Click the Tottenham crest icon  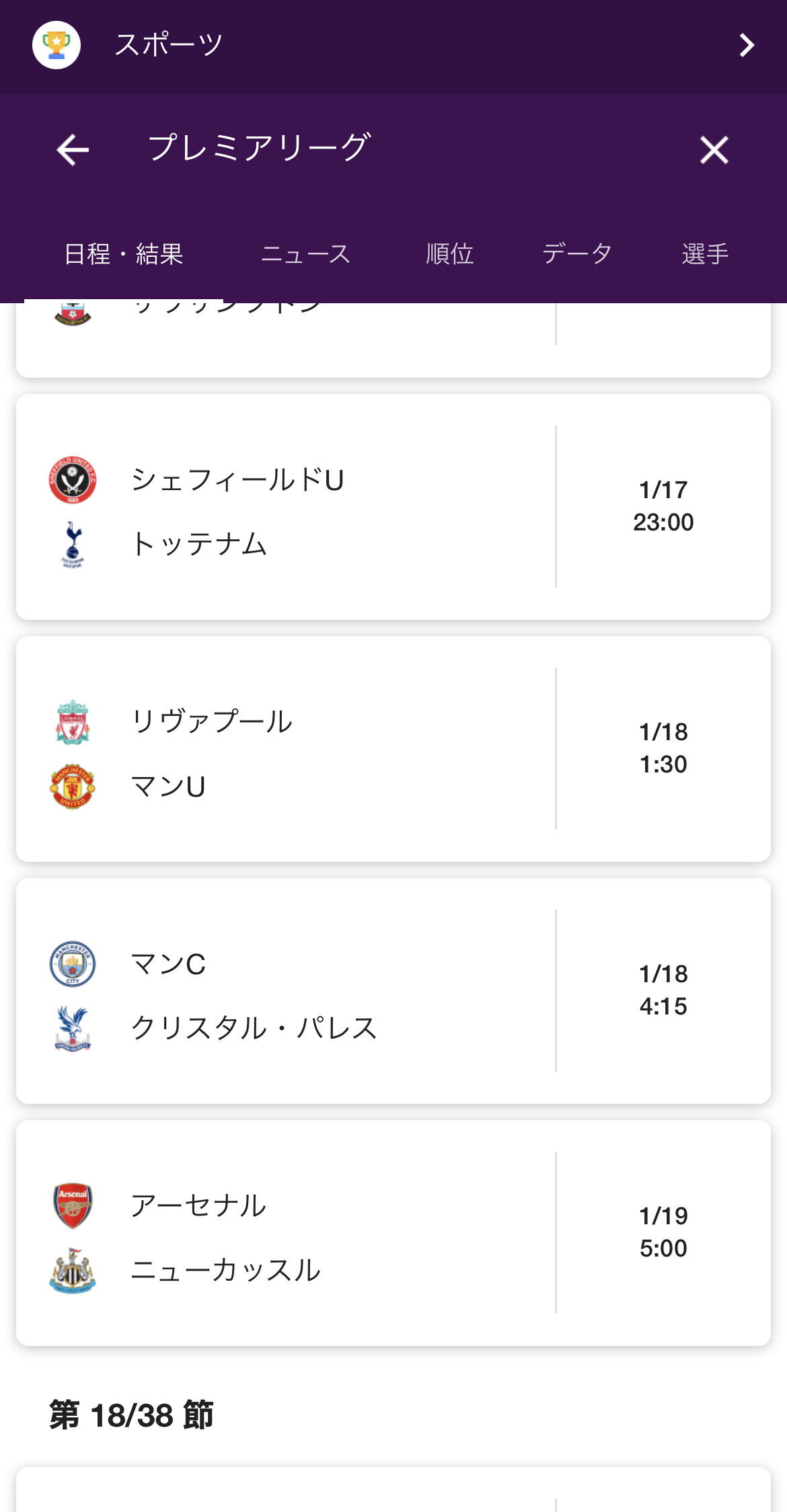coord(73,545)
